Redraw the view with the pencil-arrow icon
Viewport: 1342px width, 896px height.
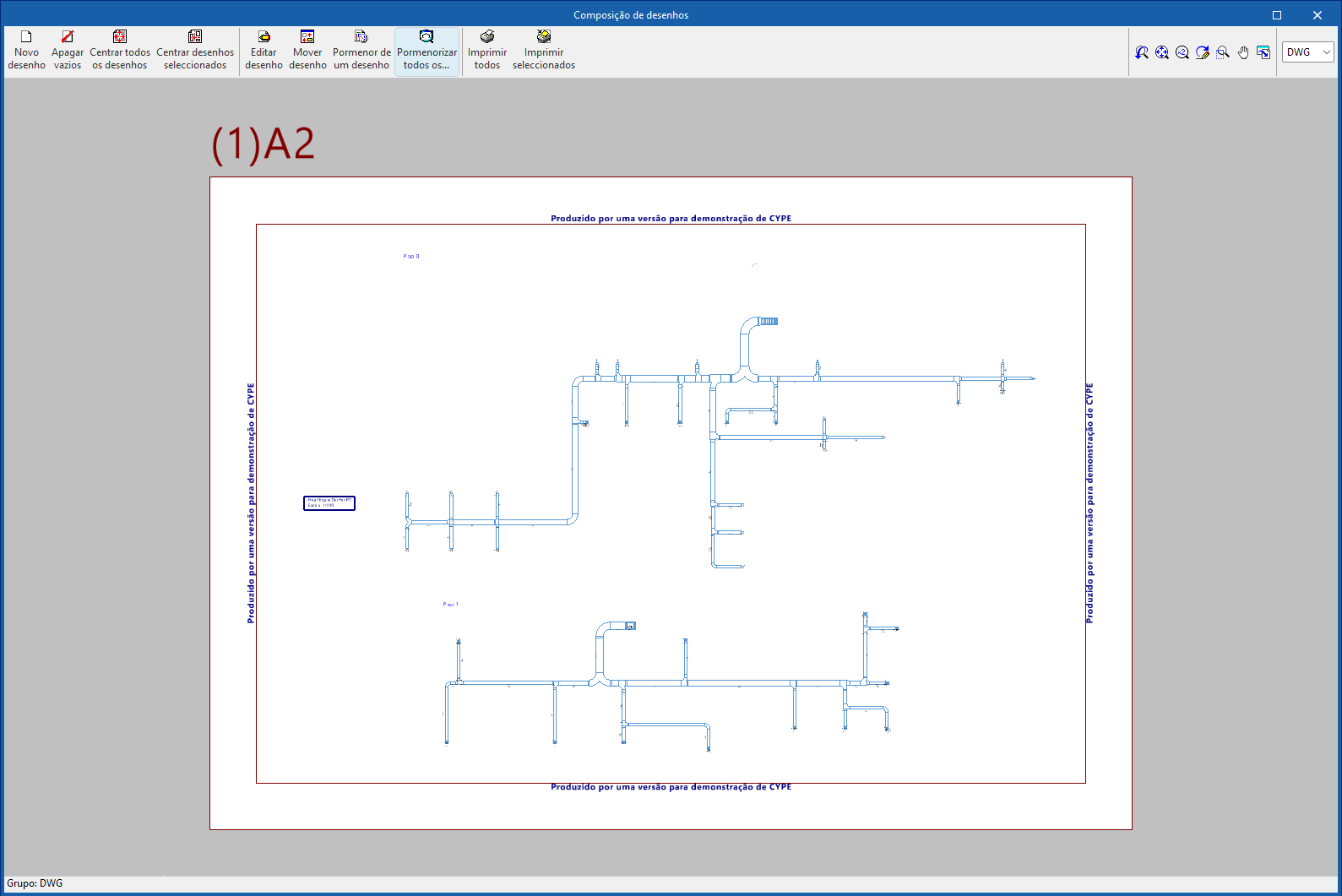pyautogui.click(x=1203, y=52)
